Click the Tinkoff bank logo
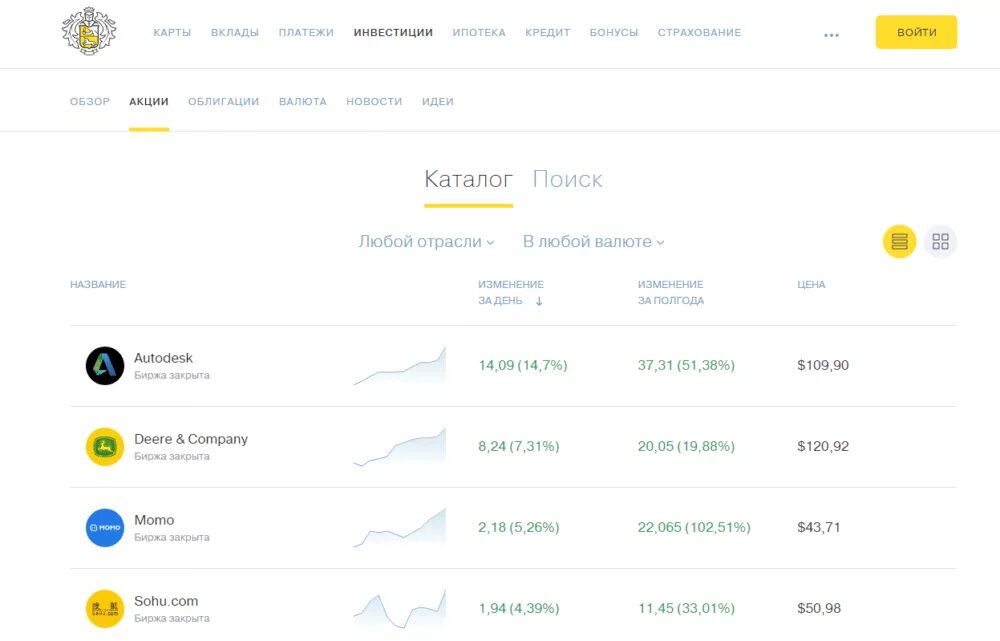Screen dimensions: 1000x641 click(x=89, y=32)
